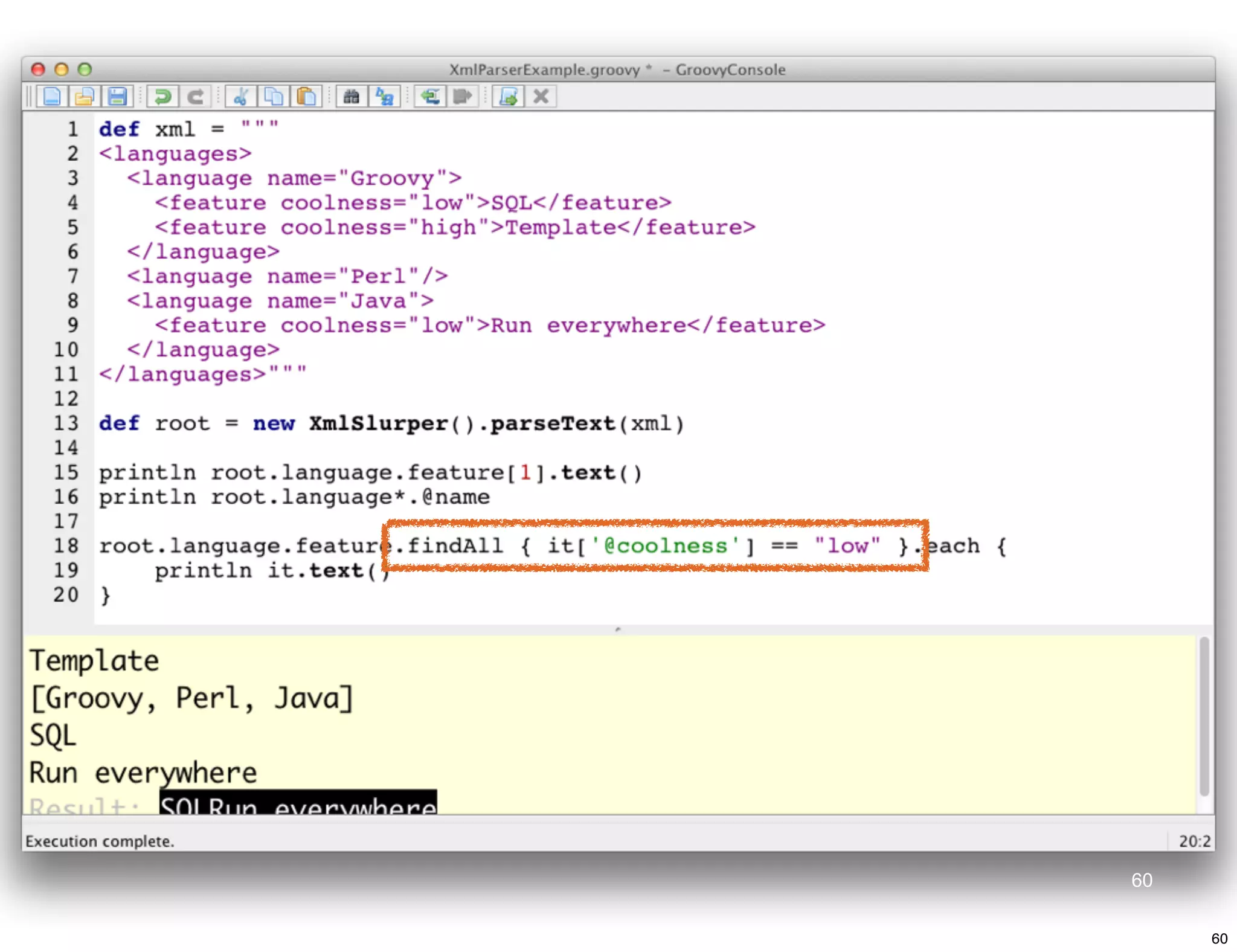Open a script with the folder icon

pyautogui.click(x=85, y=97)
